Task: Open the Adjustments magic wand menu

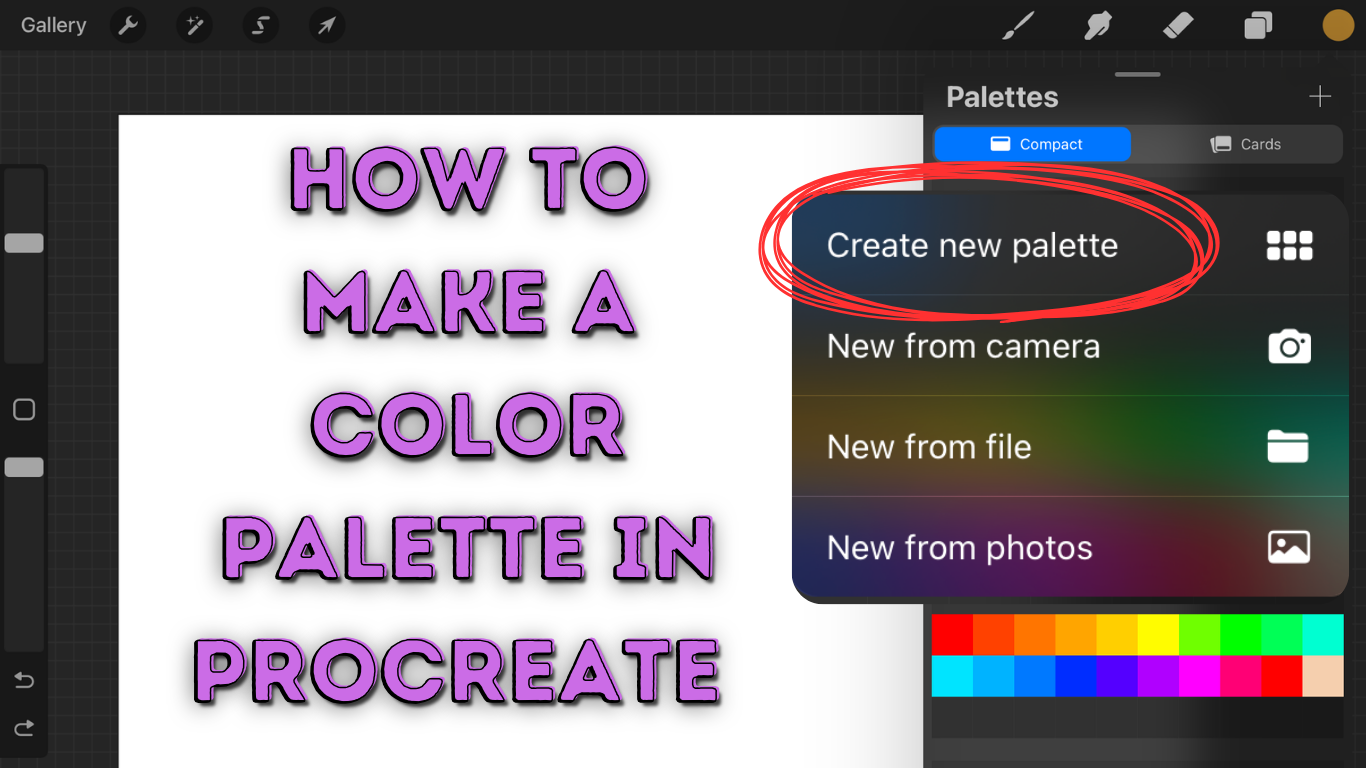Action: click(194, 25)
